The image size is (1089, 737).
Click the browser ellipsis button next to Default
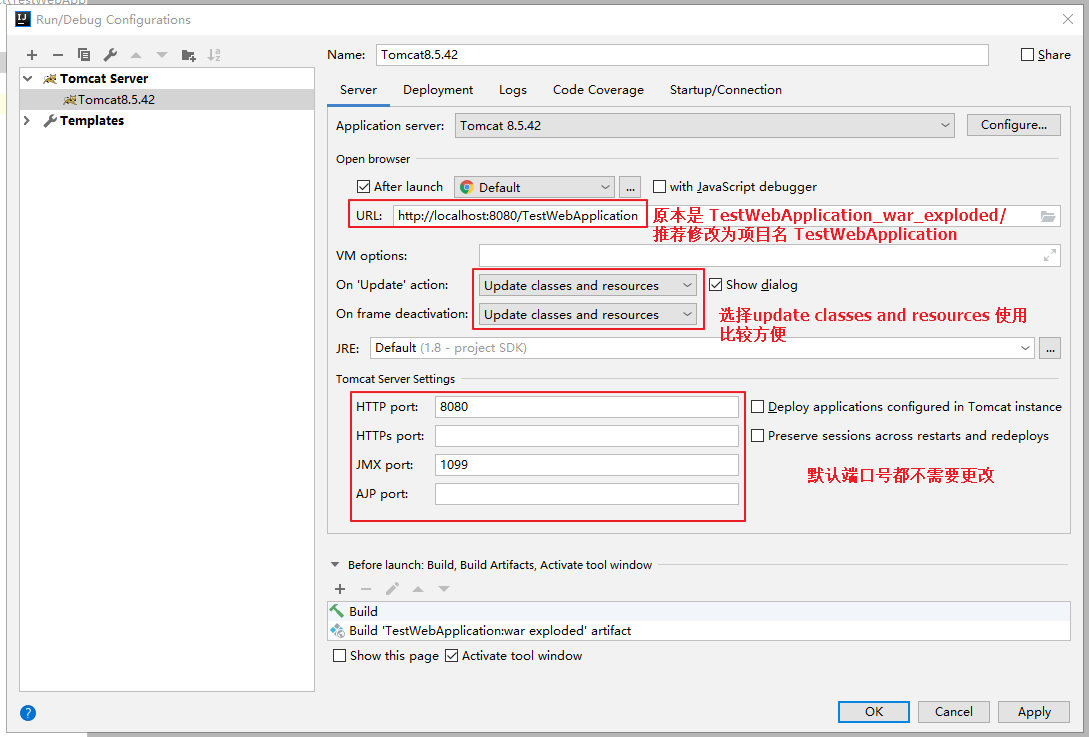click(630, 187)
